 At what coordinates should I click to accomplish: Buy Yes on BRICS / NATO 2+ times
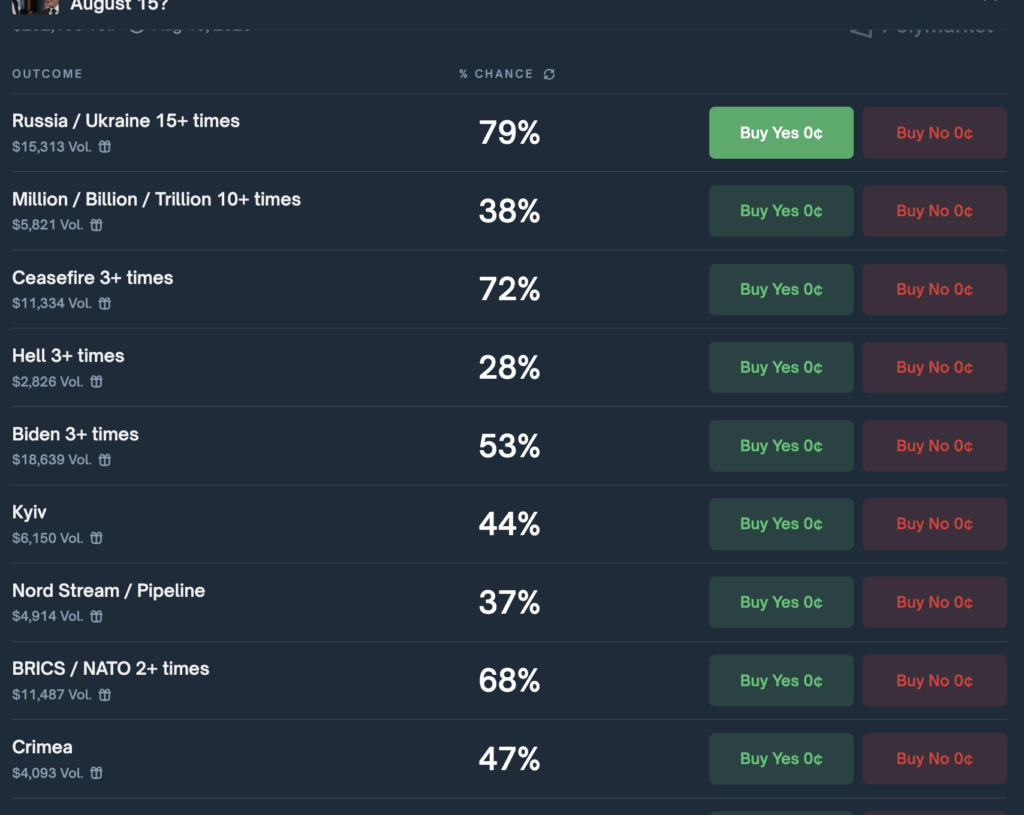click(x=781, y=681)
